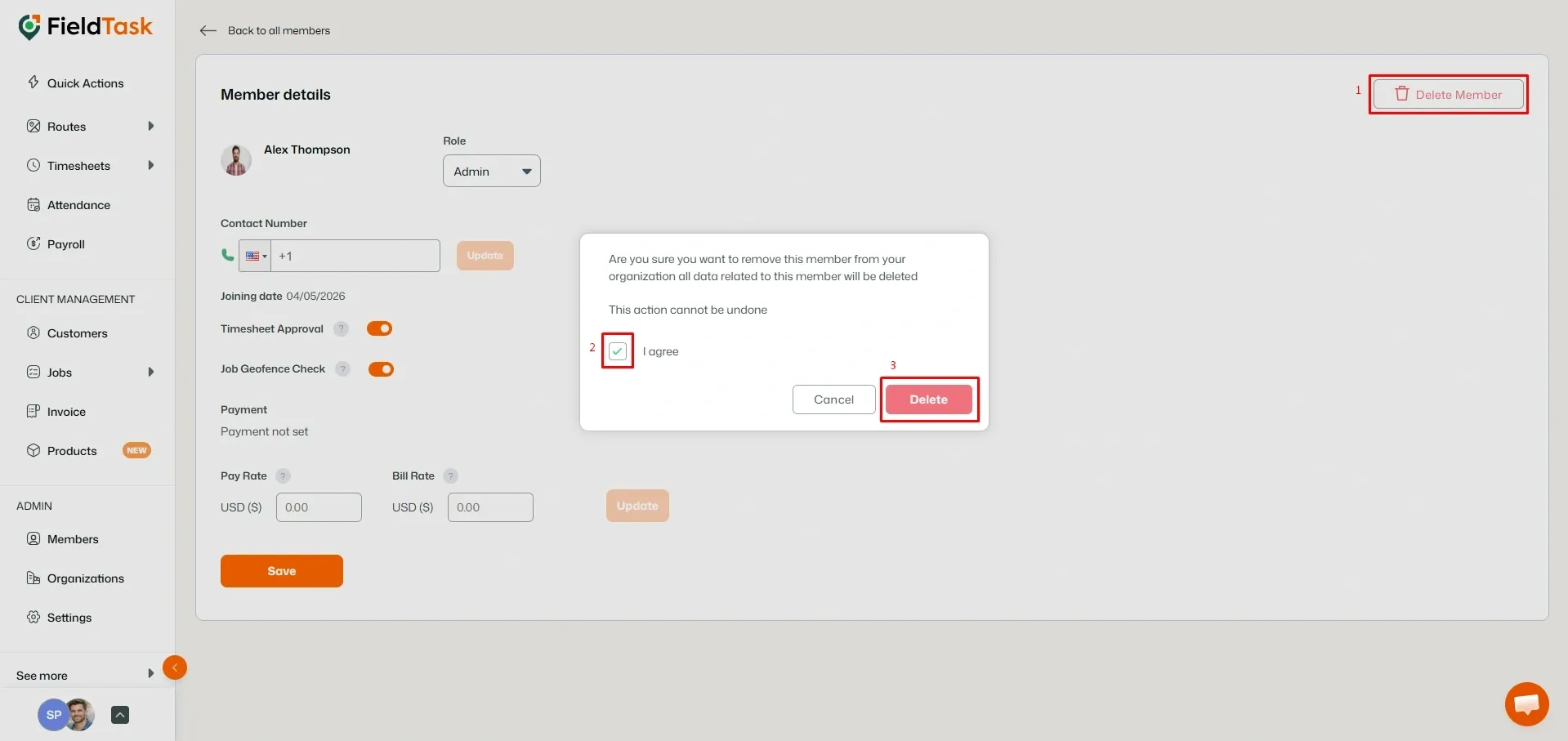The image size is (1568, 741).
Task: Uncheck the I agree checkbox
Action: point(618,350)
